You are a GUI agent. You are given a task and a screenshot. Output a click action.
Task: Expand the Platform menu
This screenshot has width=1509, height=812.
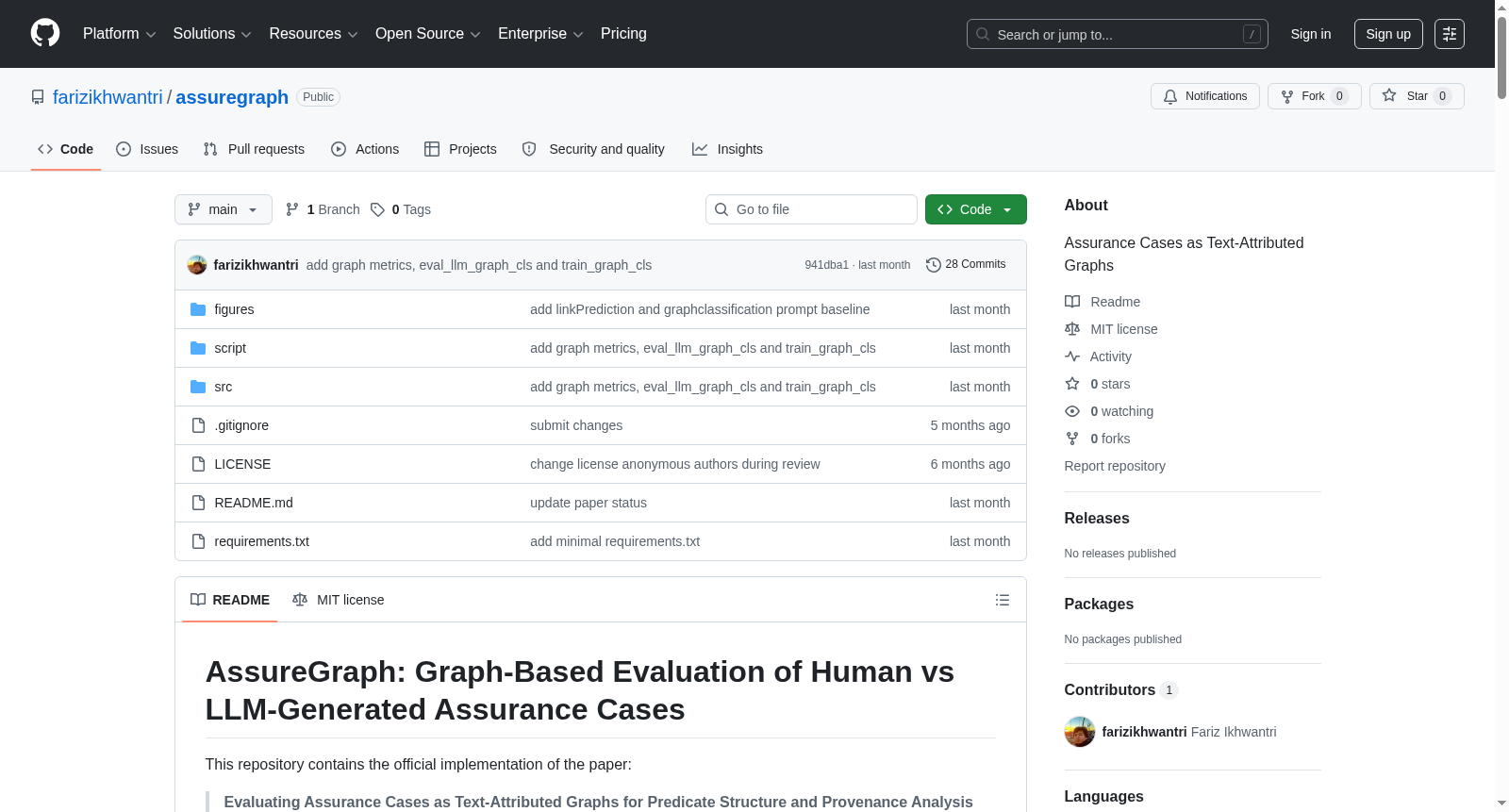coord(119,34)
